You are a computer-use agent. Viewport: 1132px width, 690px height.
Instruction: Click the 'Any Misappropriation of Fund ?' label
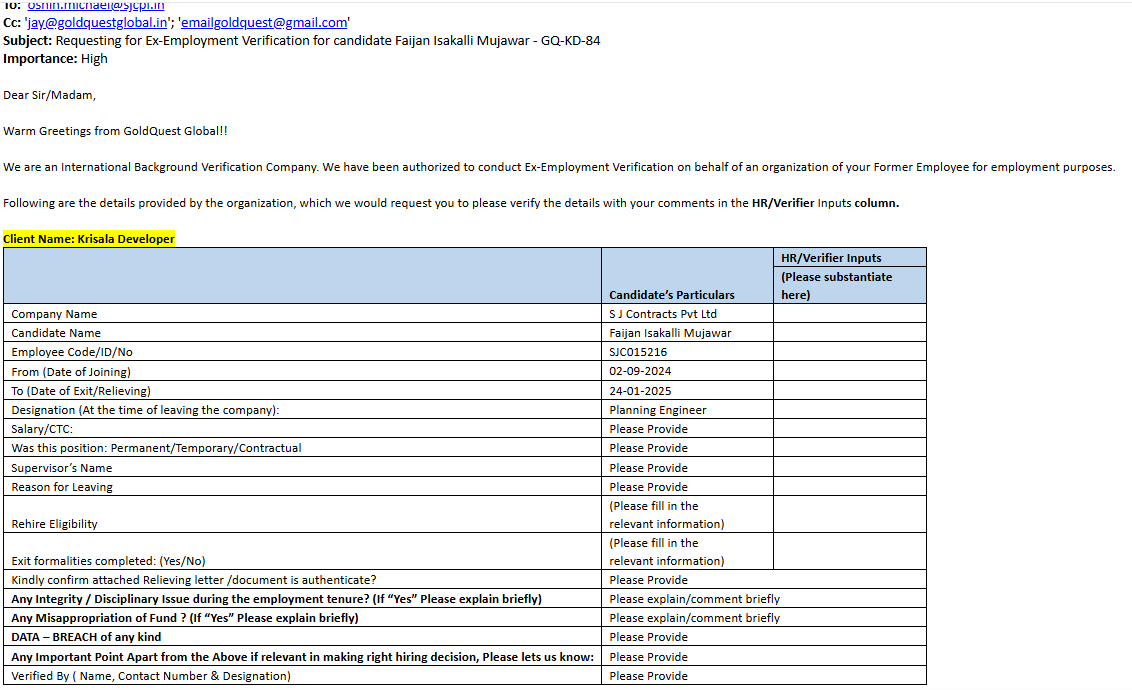(x=185, y=618)
